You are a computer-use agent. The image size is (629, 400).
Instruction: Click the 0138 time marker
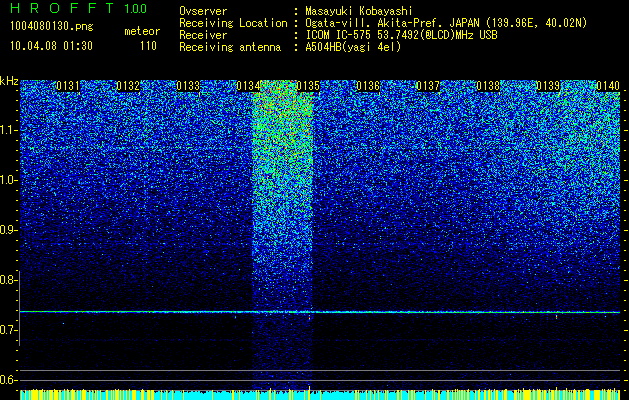click(x=488, y=86)
